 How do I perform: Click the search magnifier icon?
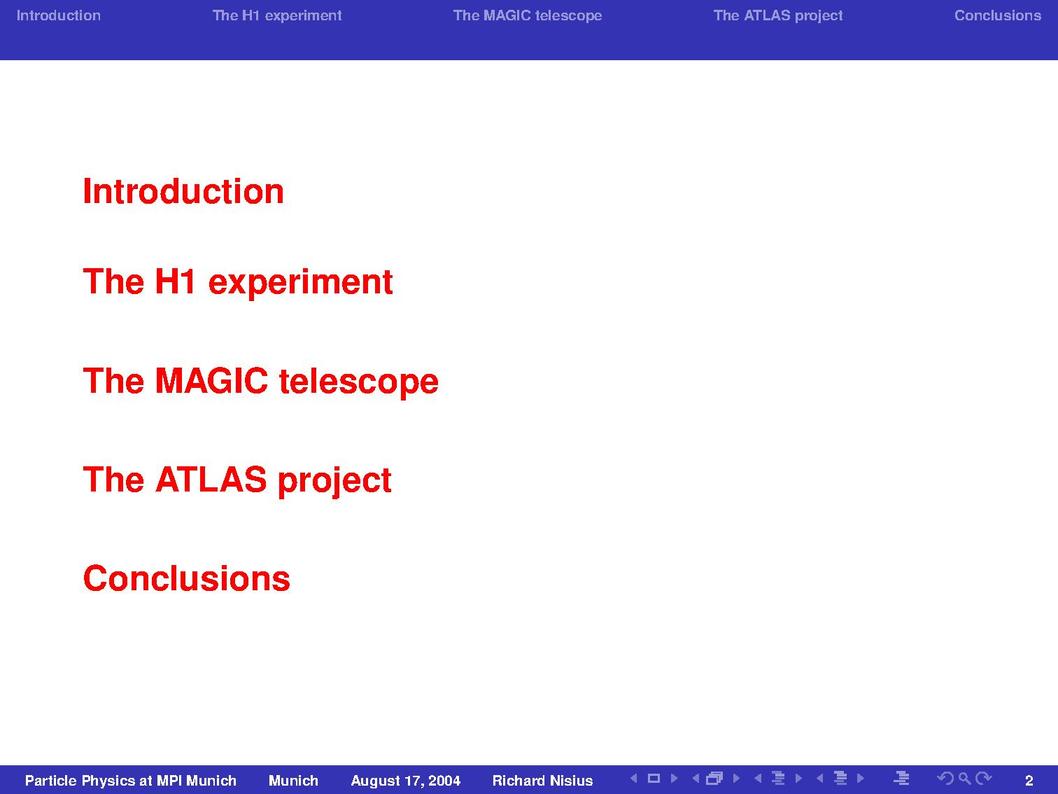(x=965, y=778)
